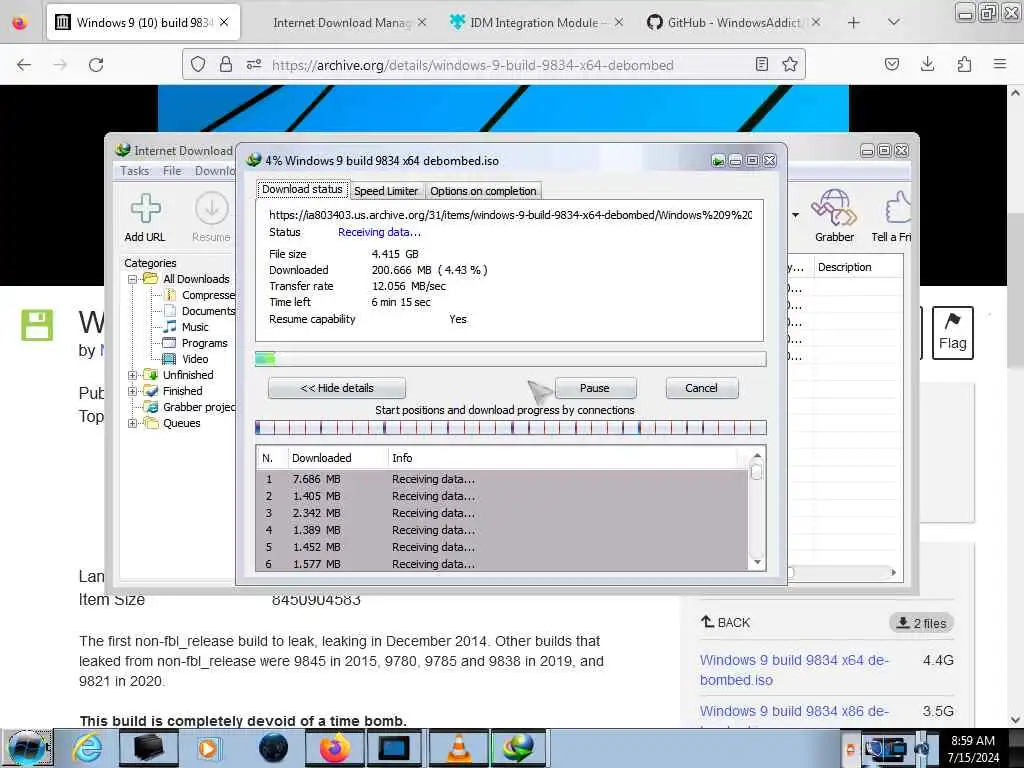Click the 2 files button
Screen dimensions: 1024x768
tap(921, 623)
